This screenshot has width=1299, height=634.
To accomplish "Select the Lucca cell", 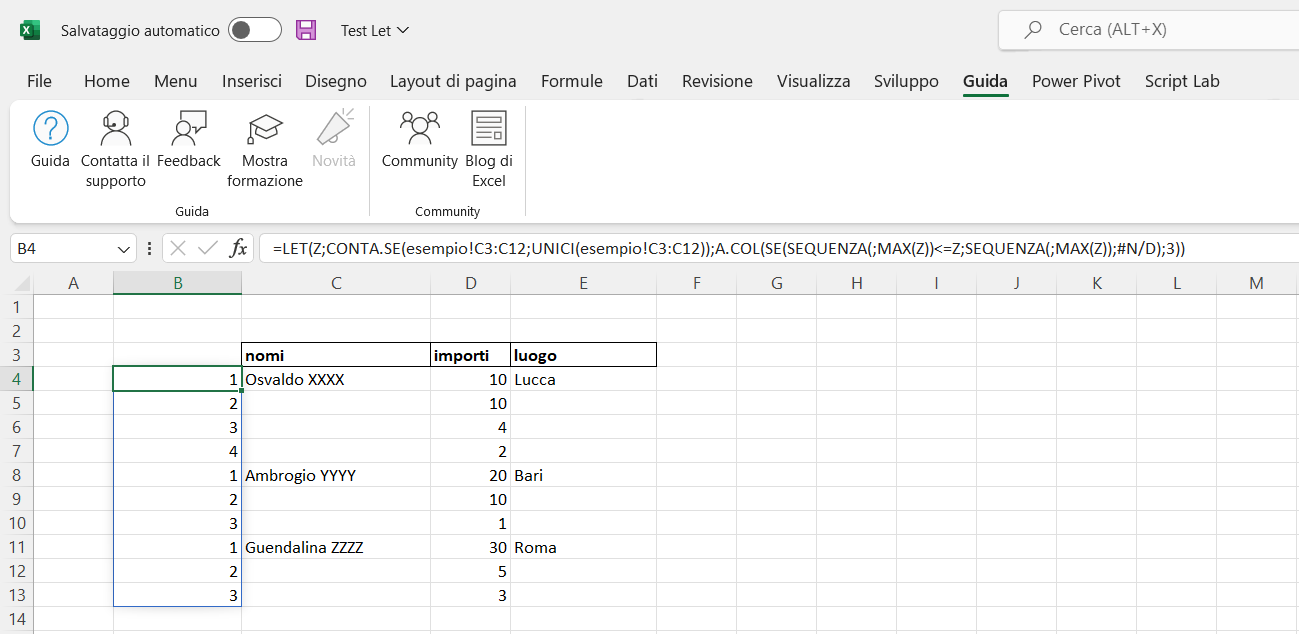I will point(583,379).
